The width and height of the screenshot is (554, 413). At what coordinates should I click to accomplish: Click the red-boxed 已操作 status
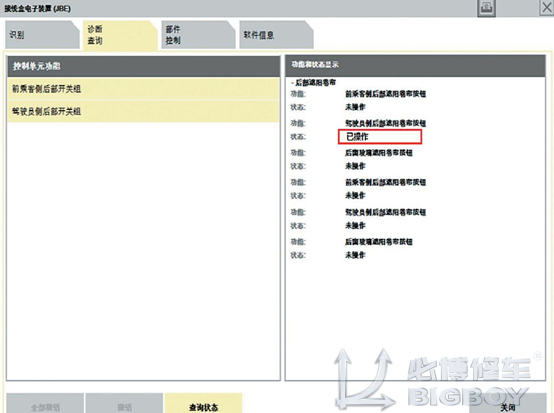(x=380, y=137)
